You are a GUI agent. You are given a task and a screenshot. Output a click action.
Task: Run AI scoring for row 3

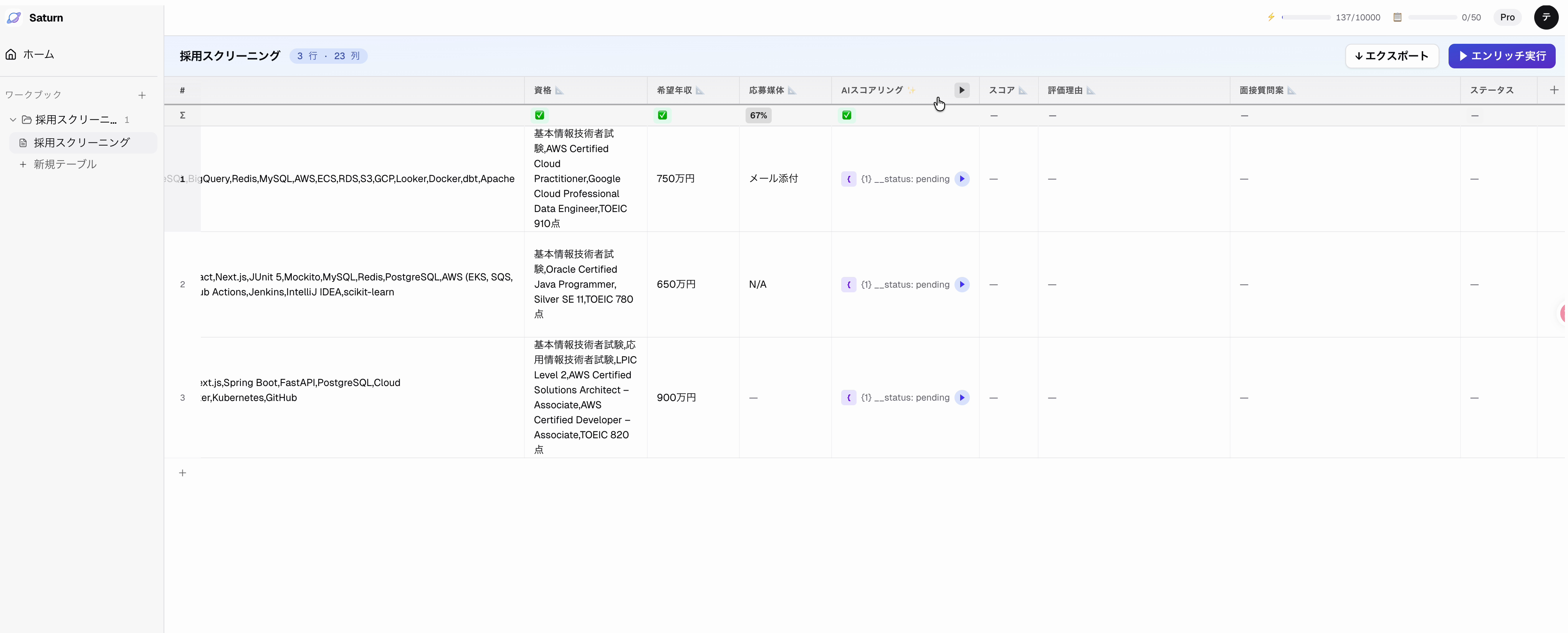(962, 398)
